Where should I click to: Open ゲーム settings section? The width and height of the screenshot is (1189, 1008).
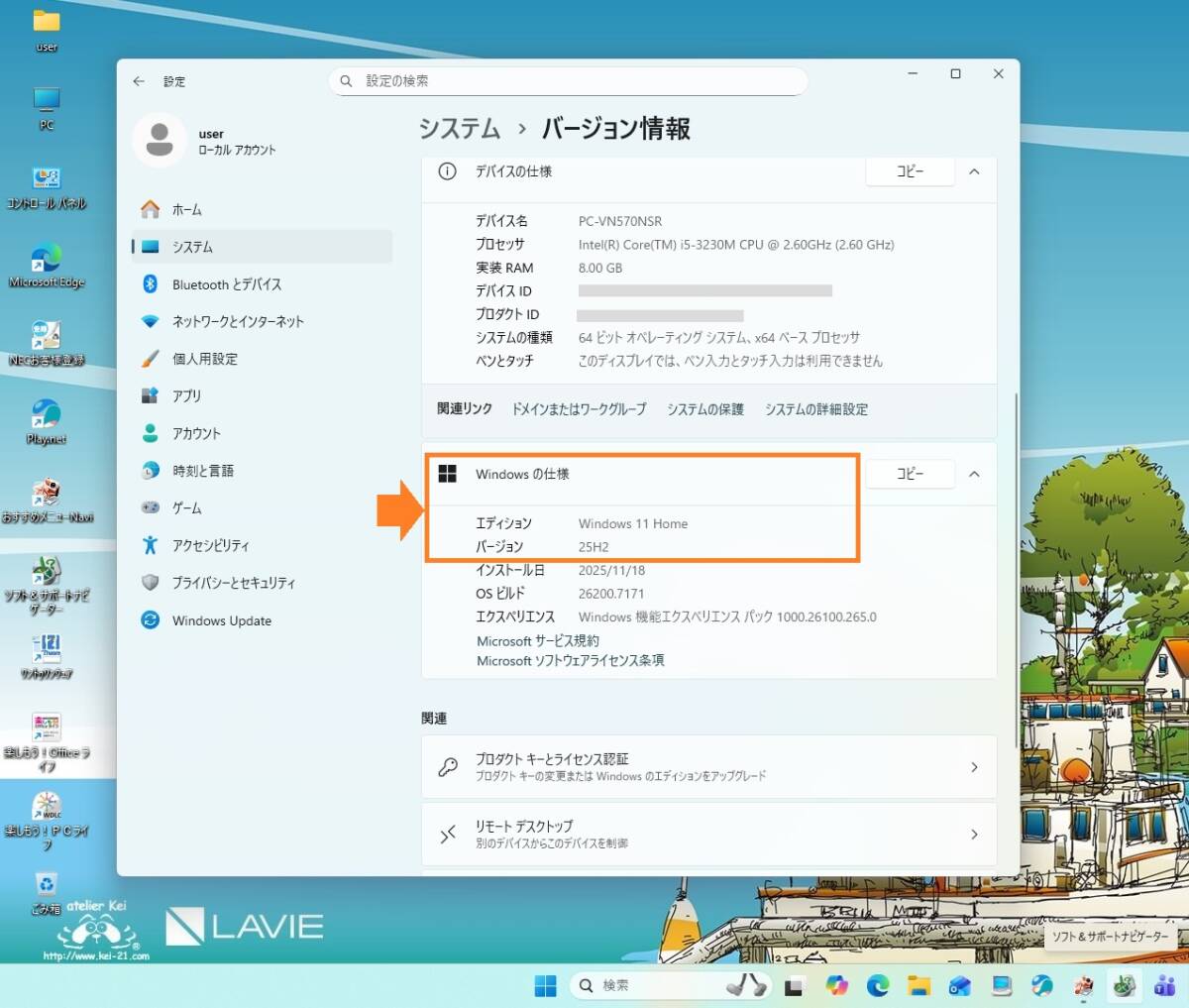[x=263, y=507]
